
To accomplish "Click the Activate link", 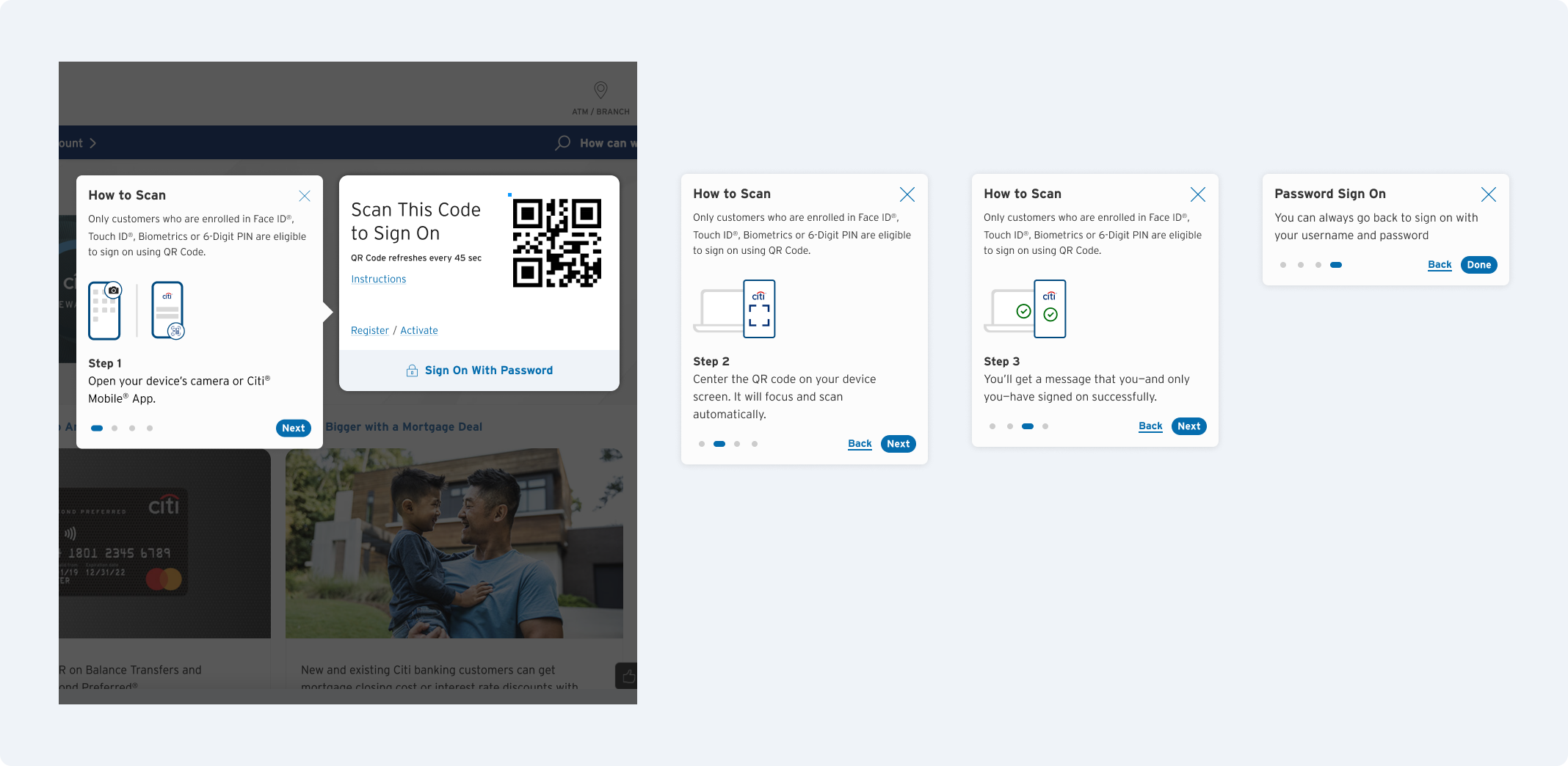I will [419, 331].
